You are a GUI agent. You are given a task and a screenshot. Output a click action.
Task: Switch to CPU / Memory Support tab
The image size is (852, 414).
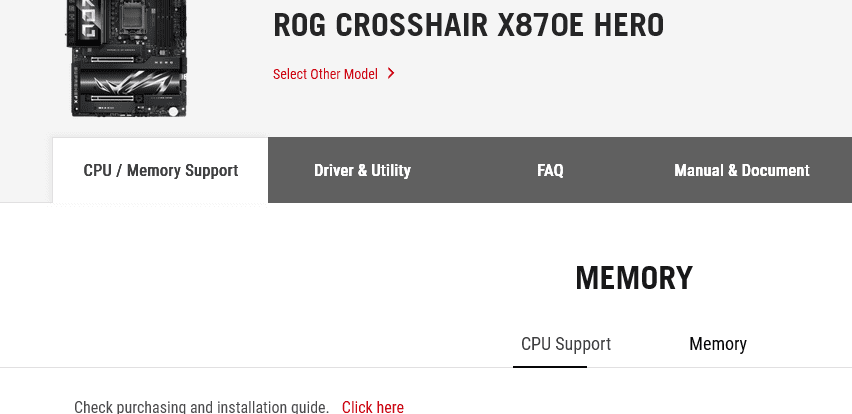160,170
